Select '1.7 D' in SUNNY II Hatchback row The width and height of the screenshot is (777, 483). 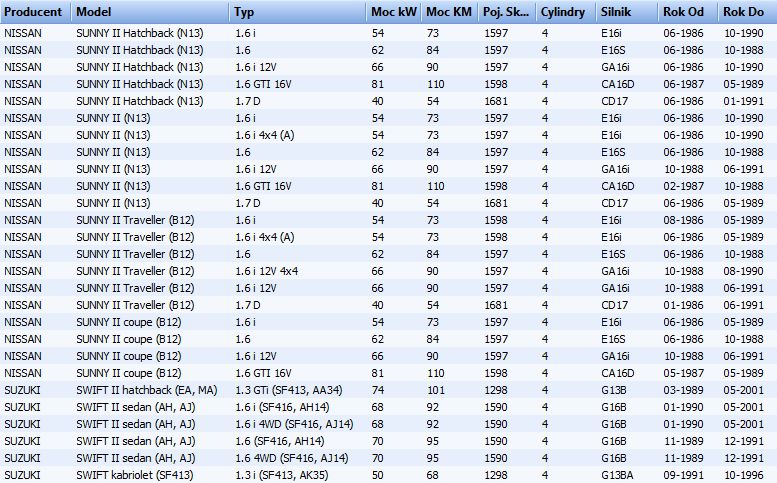pos(247,101)
